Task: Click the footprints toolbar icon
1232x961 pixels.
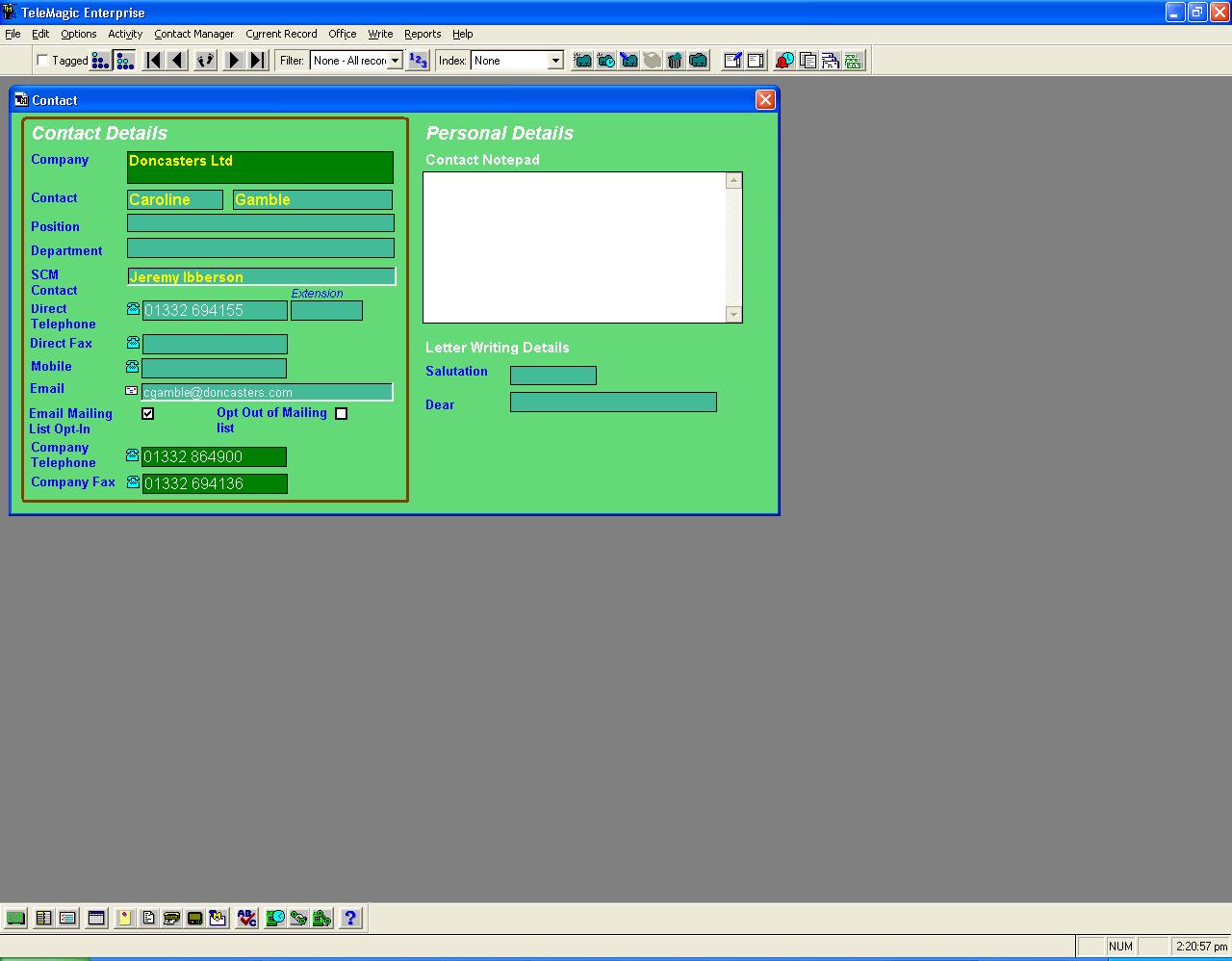Action: coord(205,61)
